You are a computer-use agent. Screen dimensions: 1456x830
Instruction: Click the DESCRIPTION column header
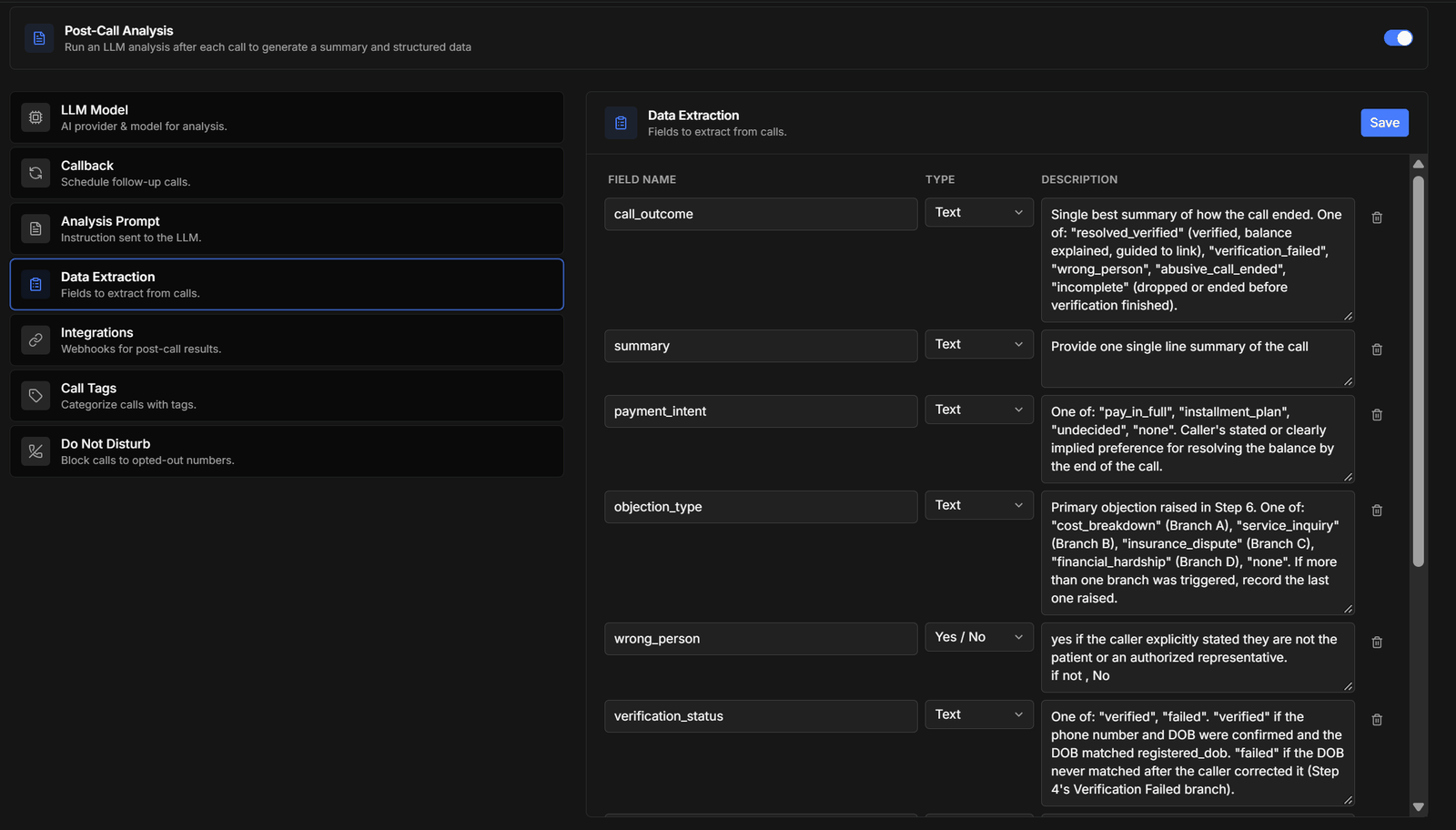coord(1079,180)
